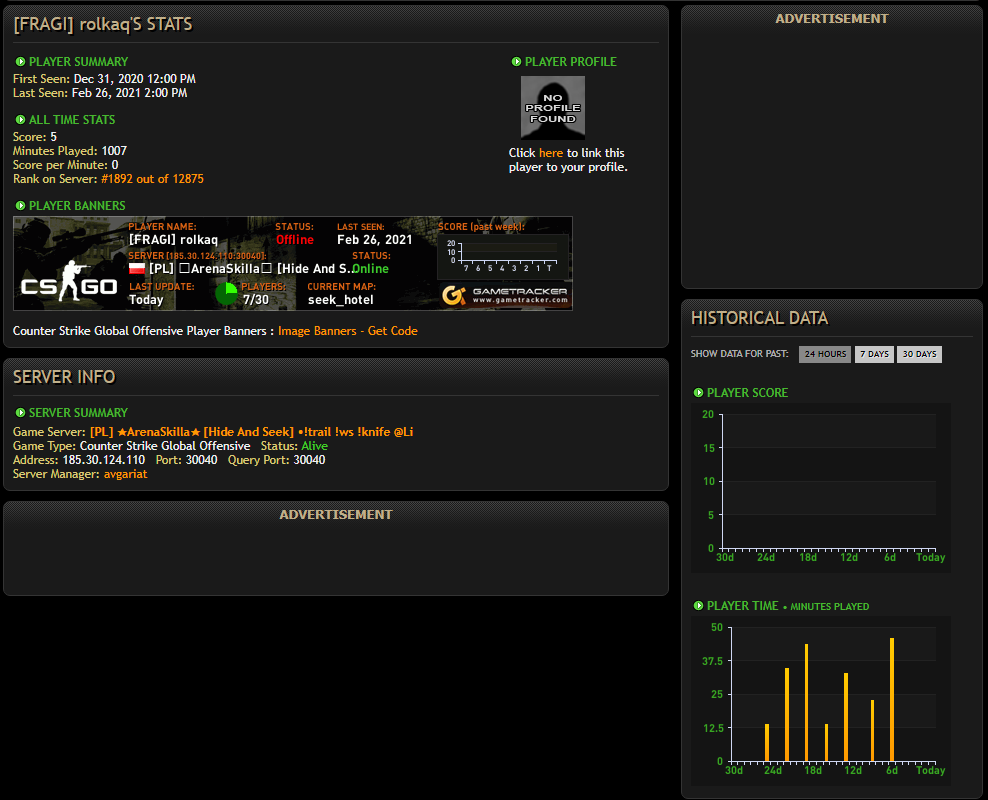Click the Player Banners green arrow icon
The image size is (988, 800).
tap(20, 206)
